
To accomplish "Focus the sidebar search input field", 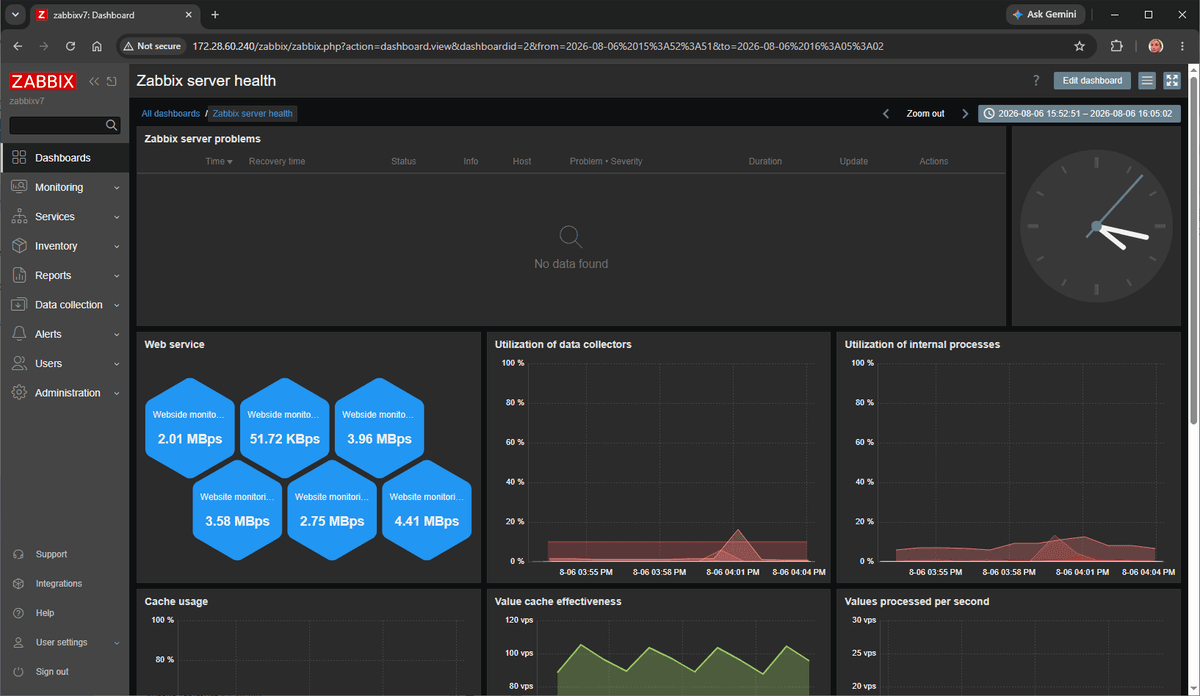I will click(58, 125).
